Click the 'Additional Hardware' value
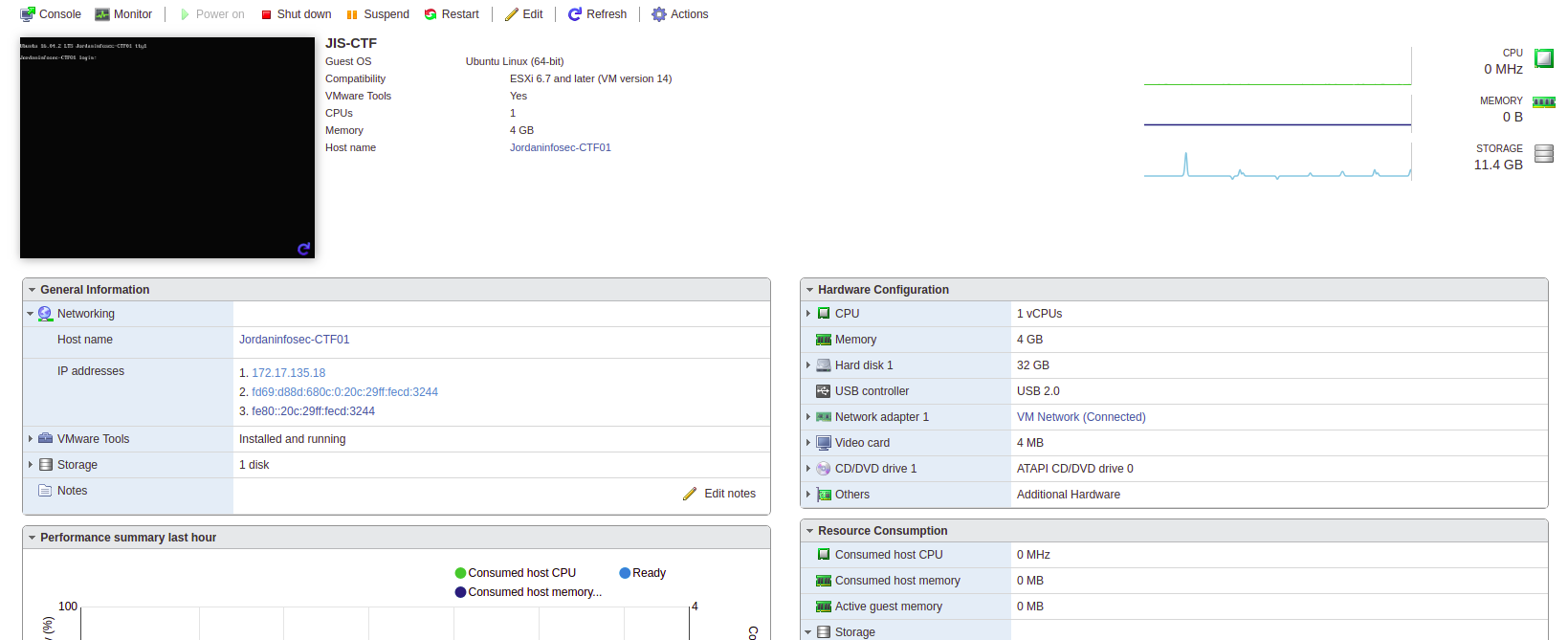The image size is (1568, 640). (1069, 495)
